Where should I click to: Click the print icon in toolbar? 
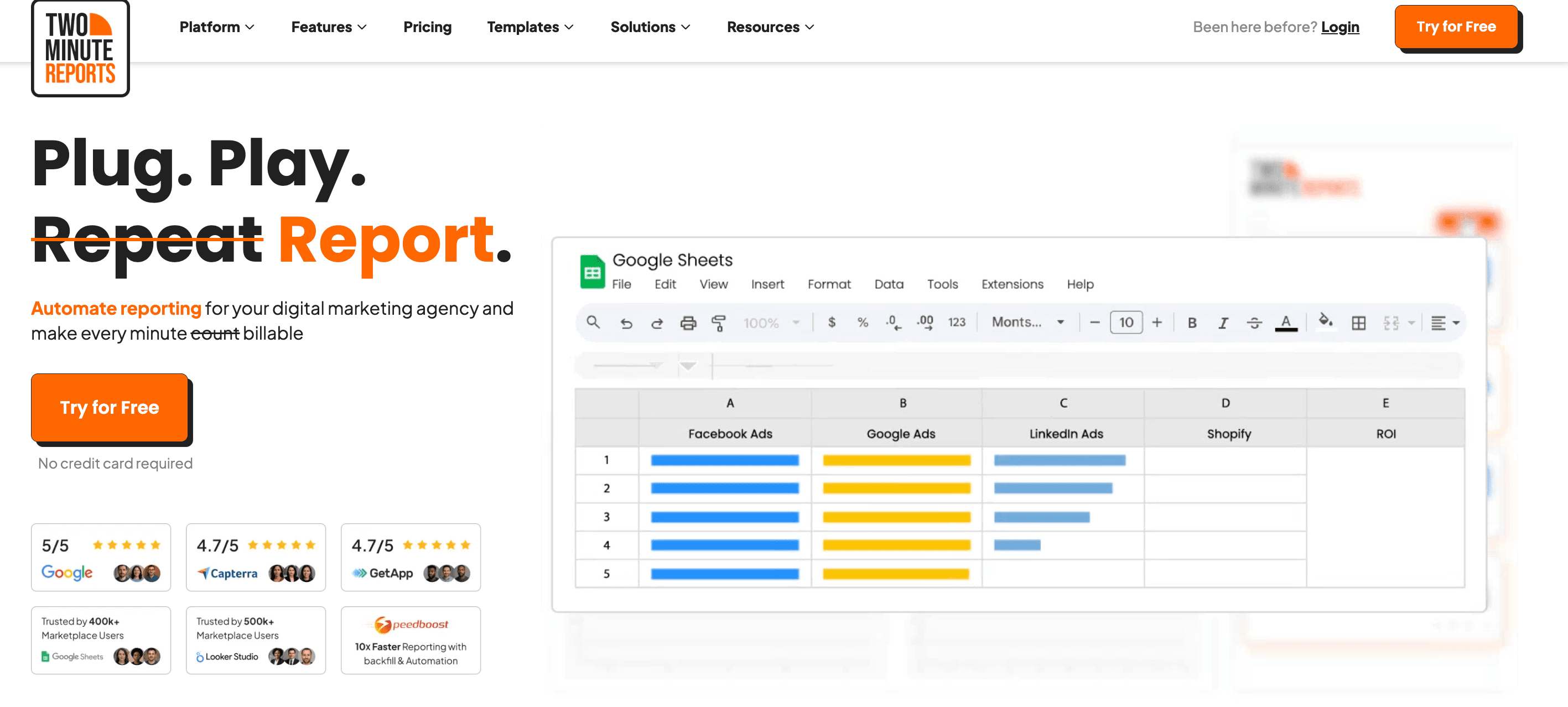coord(688,323)
